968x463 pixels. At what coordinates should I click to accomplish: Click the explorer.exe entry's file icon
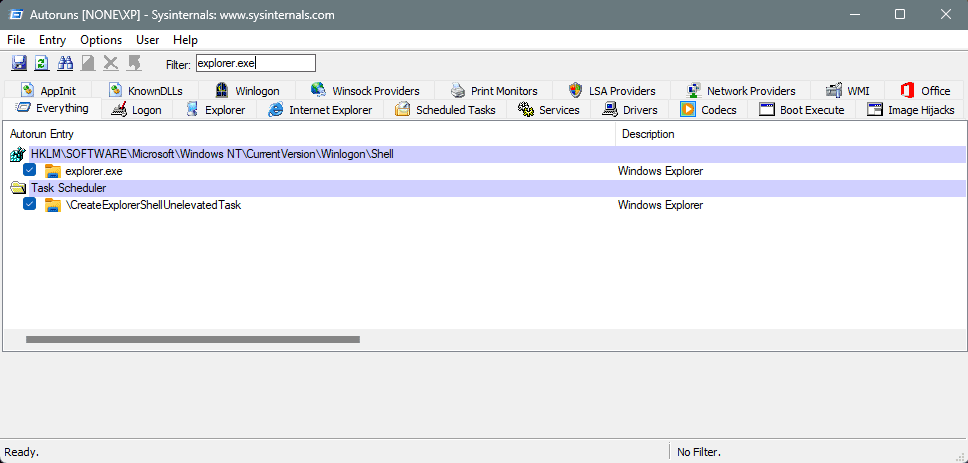point(53,171)
